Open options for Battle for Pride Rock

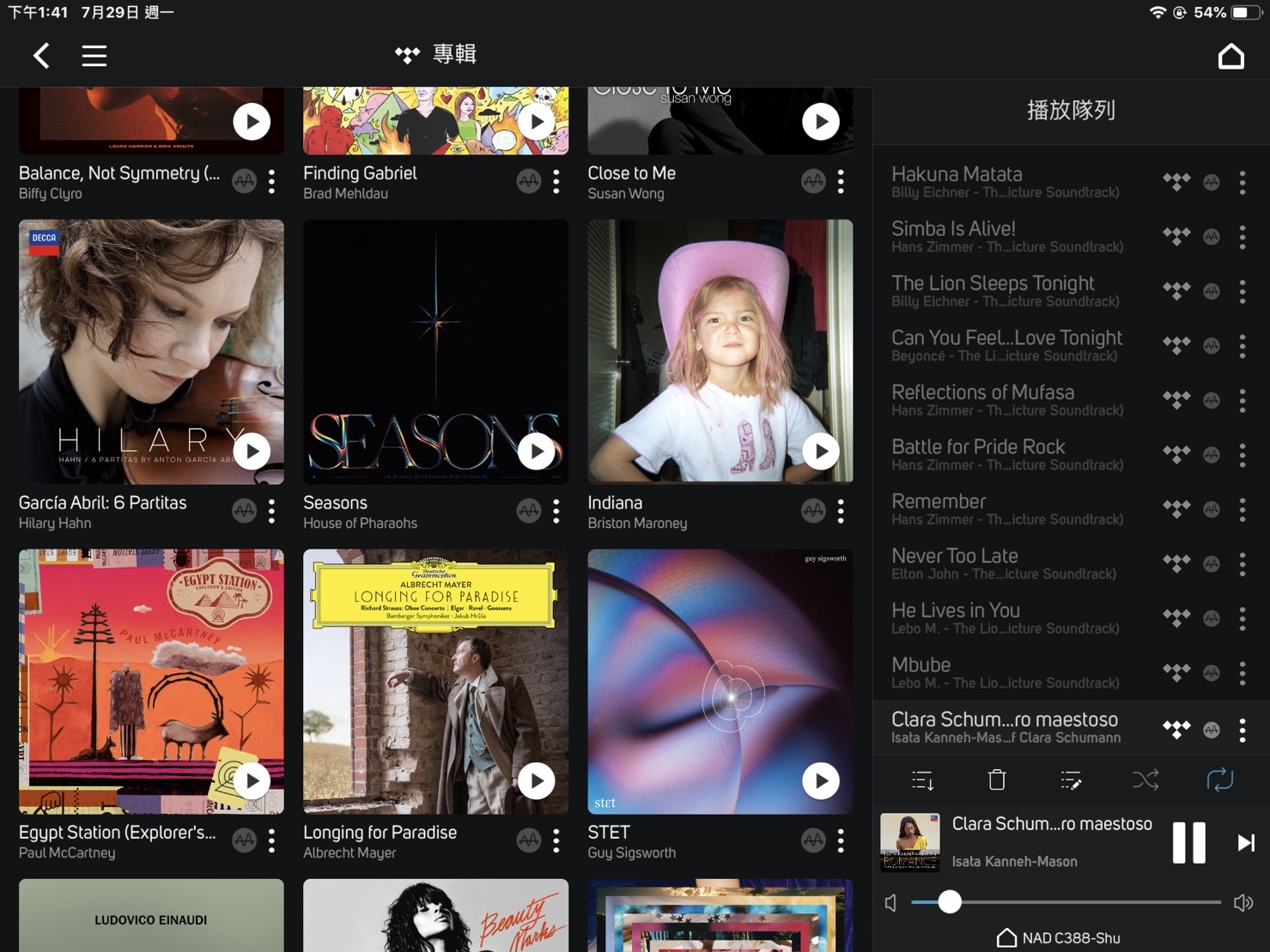(1243, 455)
